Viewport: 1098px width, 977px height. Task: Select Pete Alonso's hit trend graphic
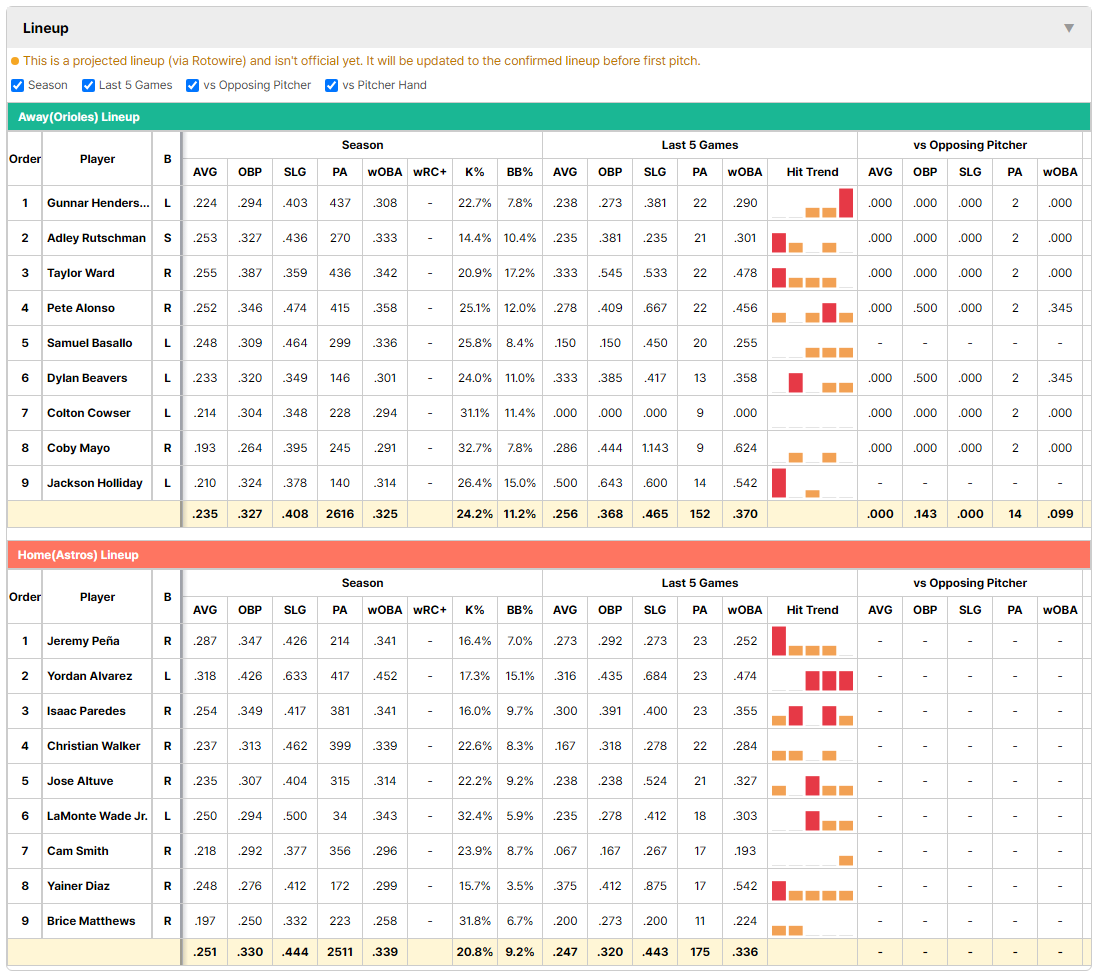pos(812,308)
